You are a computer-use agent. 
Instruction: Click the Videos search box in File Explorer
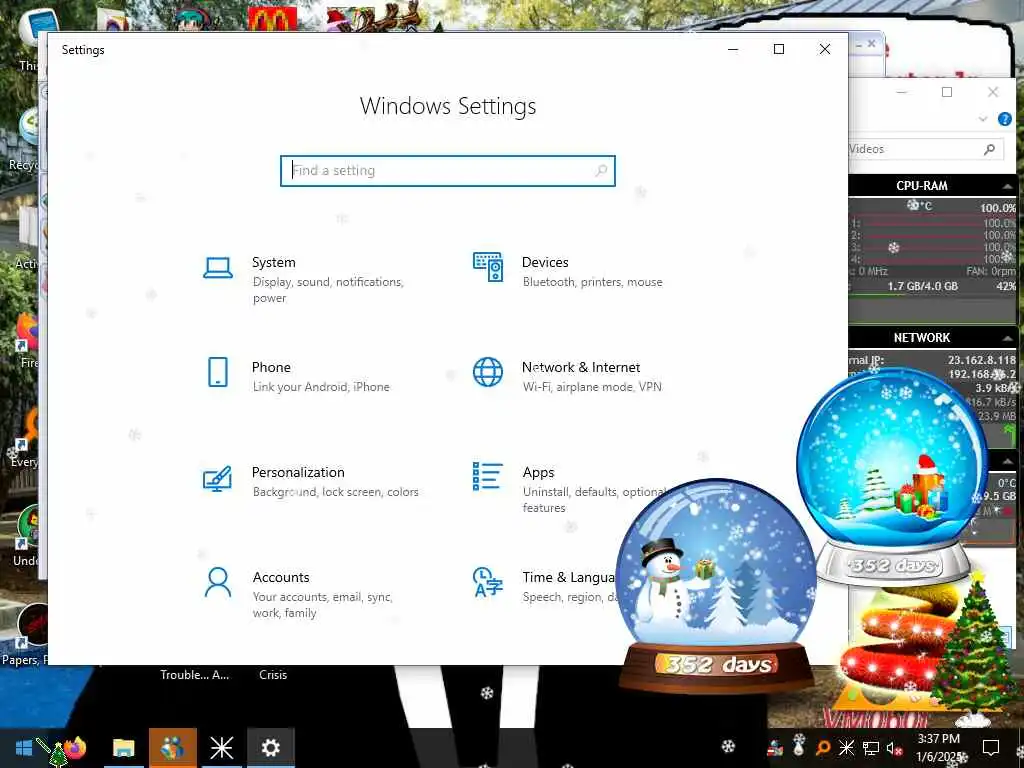[926, 149]
